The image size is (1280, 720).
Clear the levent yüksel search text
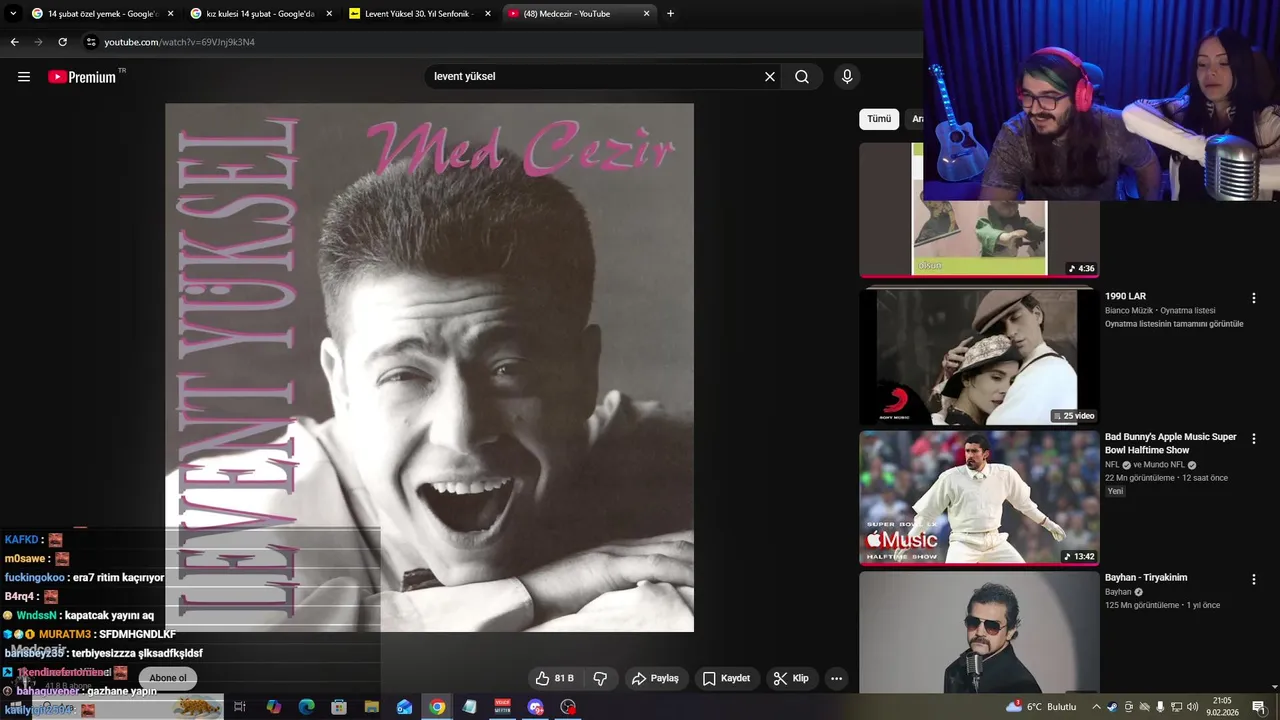[770, 77]
